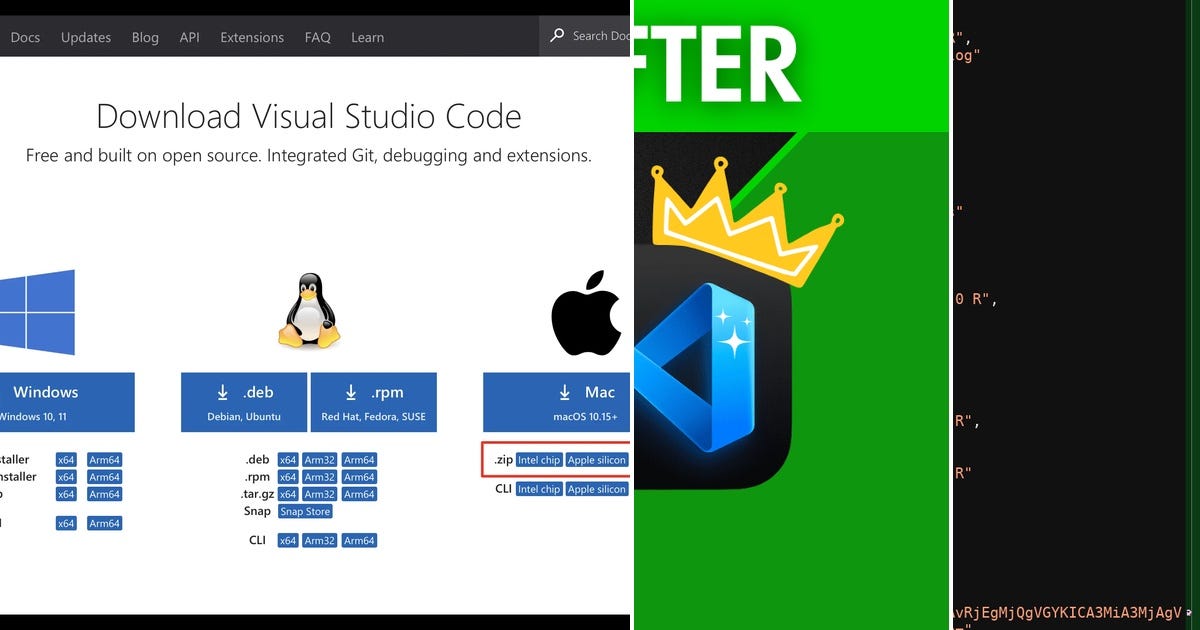The height and width of the screenshot is (630, 1200).
Task: Click the Search Docs input field
Action: [595, 36]
